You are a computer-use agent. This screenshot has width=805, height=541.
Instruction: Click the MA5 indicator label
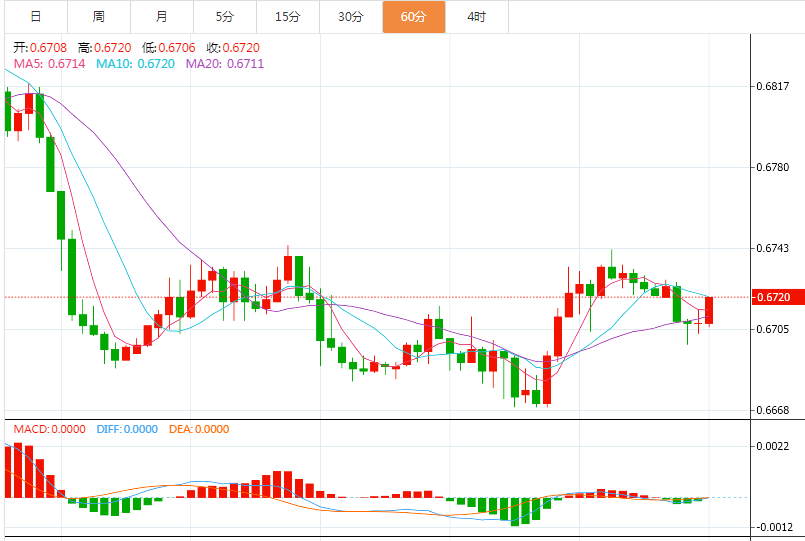pos(49,64)
